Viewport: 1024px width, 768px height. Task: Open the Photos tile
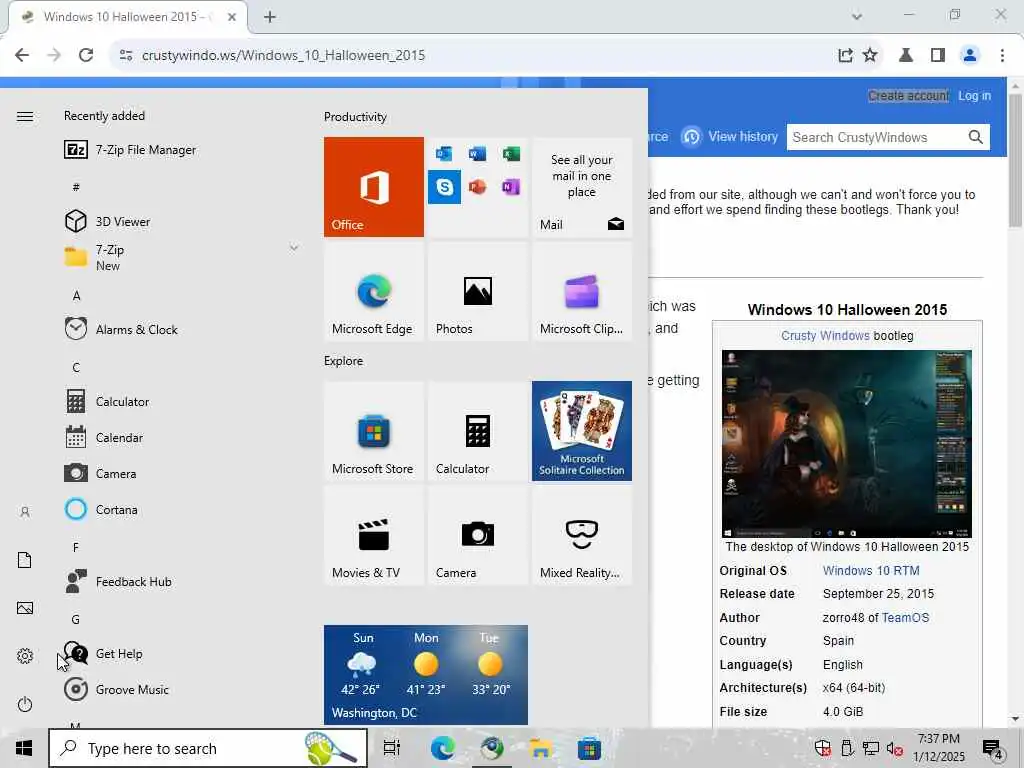tap(477, 291)
